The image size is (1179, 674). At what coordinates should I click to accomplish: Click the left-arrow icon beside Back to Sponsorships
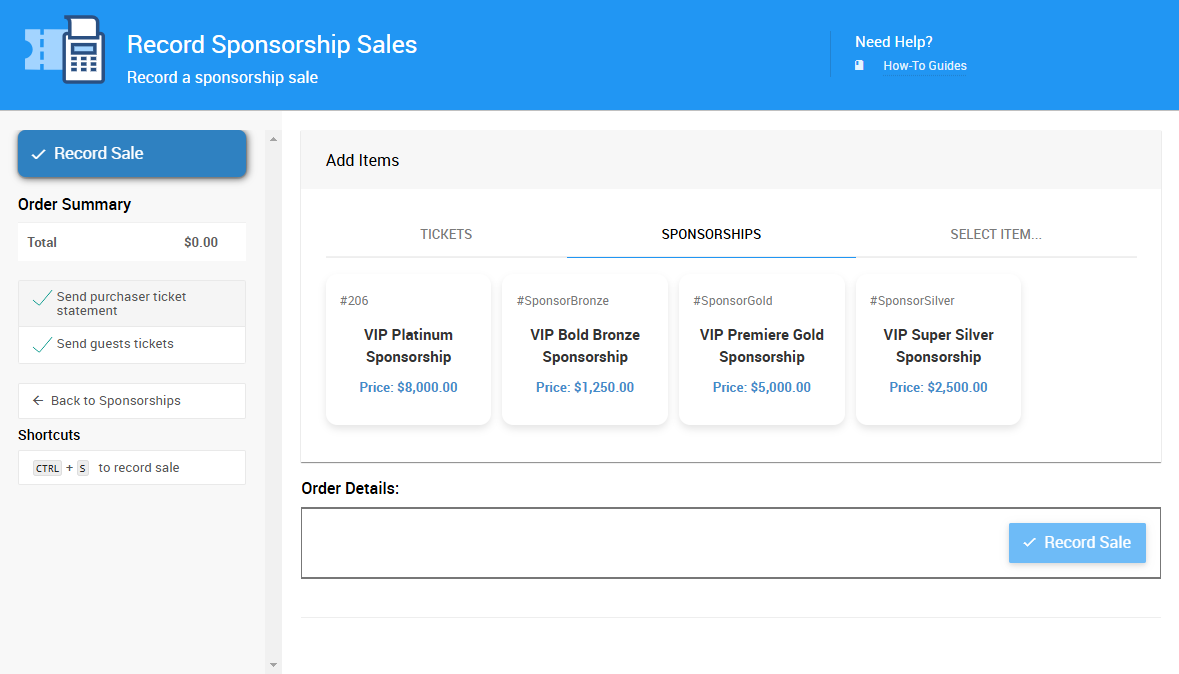tap(38, 400)
